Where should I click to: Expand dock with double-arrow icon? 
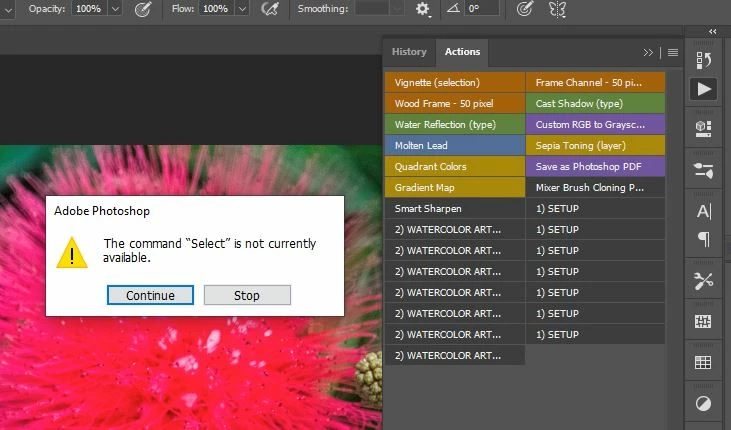[x=712, y=31]
